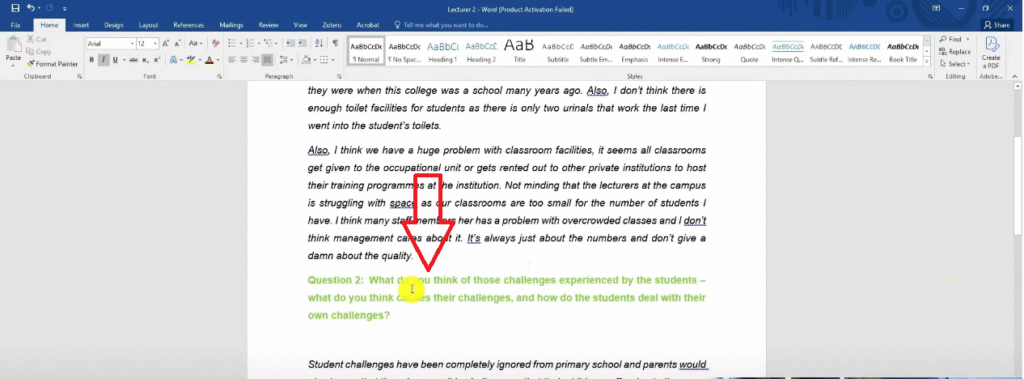Apply the Intense Quote style

(787, 52)
